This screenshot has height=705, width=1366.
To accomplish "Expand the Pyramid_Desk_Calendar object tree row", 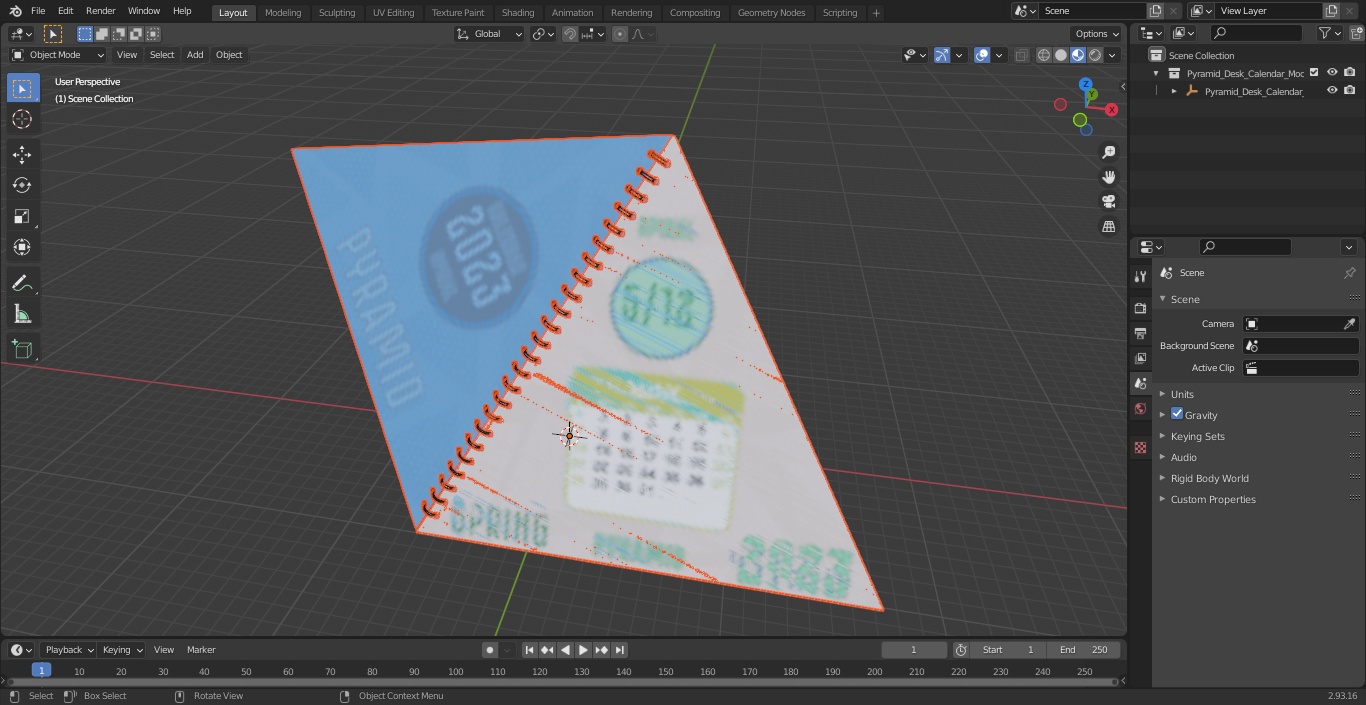I will tap(1174, 91).
